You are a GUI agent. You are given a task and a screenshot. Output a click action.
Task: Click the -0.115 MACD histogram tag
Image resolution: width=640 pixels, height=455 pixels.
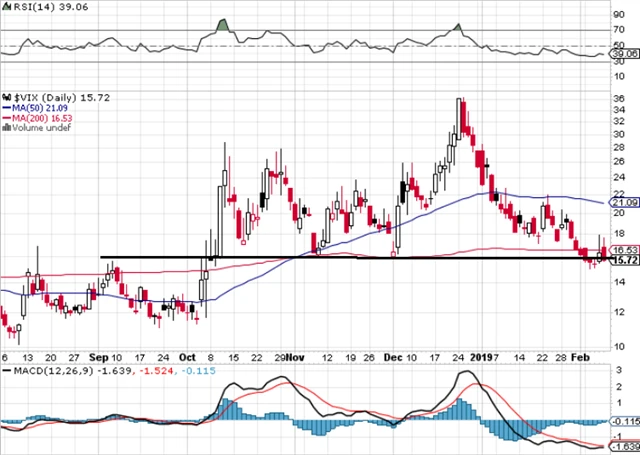pyautogui.click(x=624, y=423)
